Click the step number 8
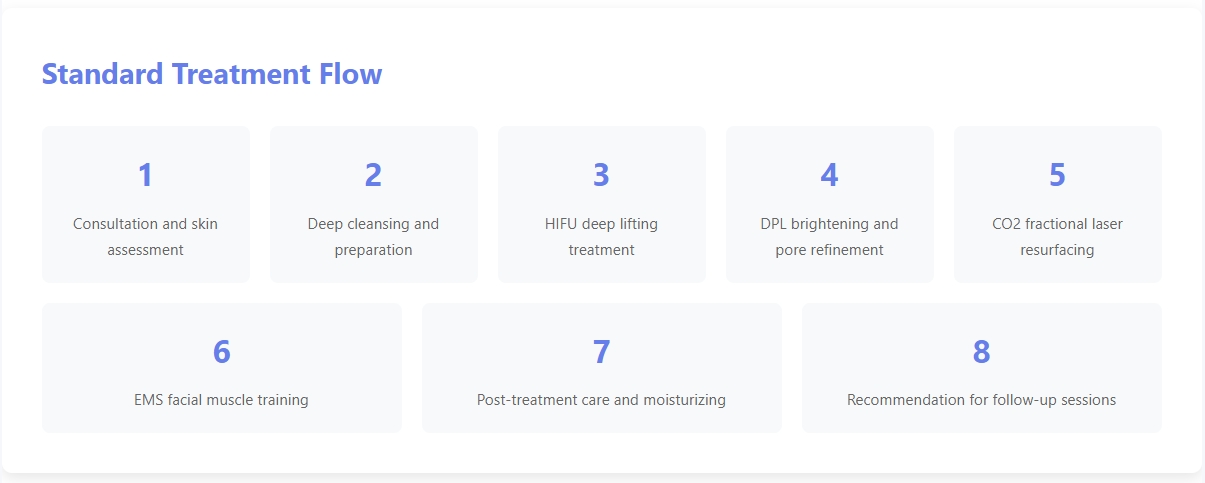This screenshot has height=483, width=1205. pos(981,352)
